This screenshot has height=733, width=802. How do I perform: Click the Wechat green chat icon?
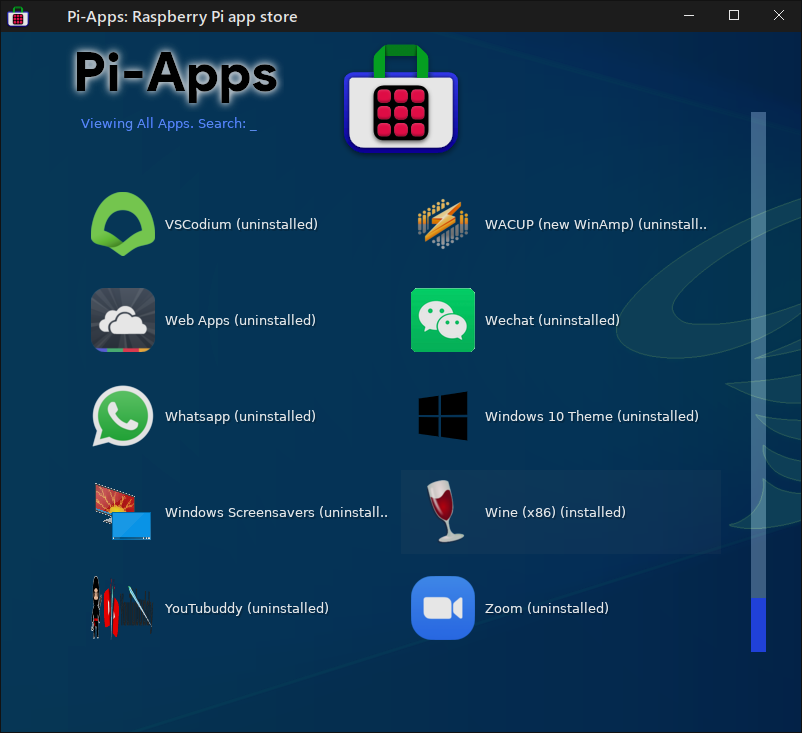pyautogui.click(x=443, y=320)
